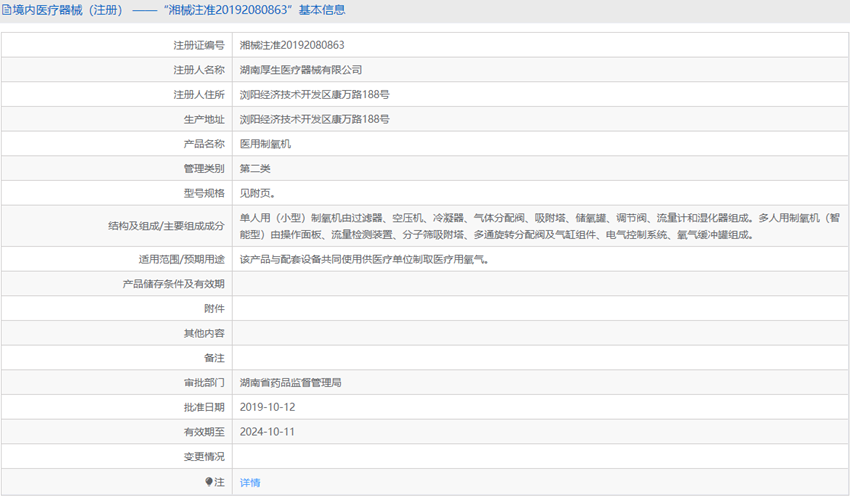This screenshot has height=497, width=850.
Task: Click the 适用范围/预期用途 label
Action: (x=181, y=259)
